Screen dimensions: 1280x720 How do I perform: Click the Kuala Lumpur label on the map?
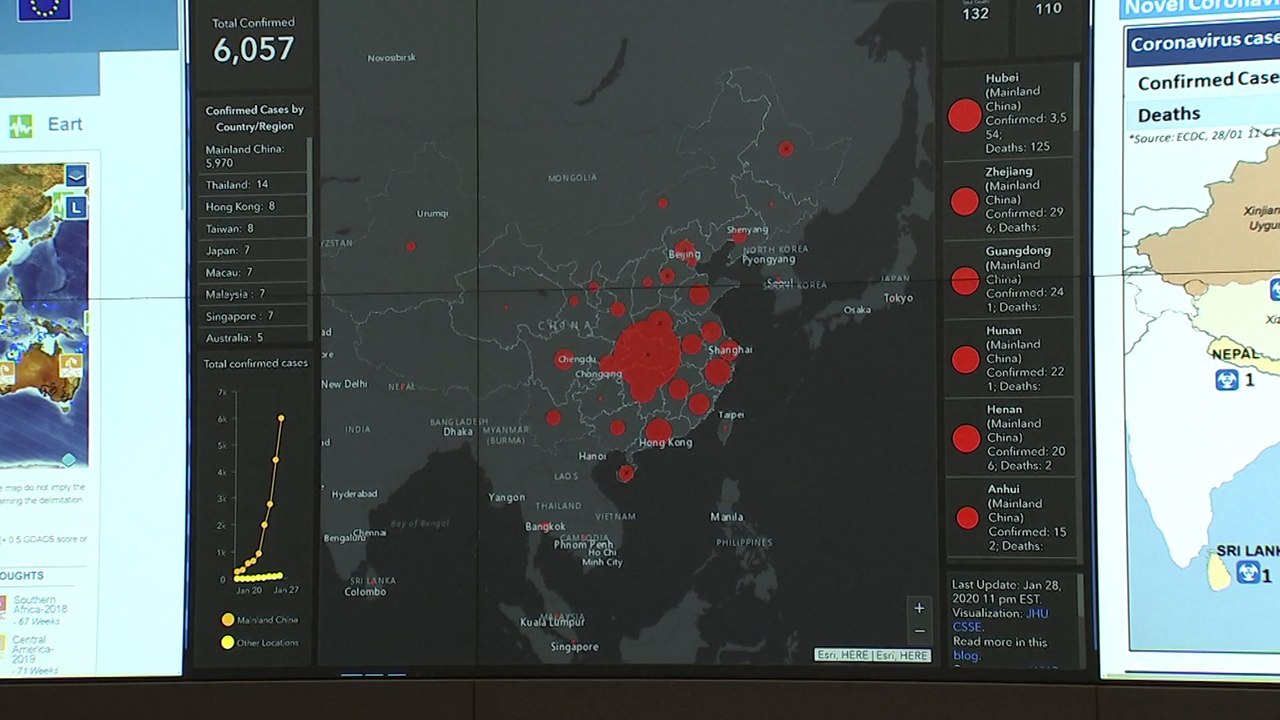[x=552, y=622]
